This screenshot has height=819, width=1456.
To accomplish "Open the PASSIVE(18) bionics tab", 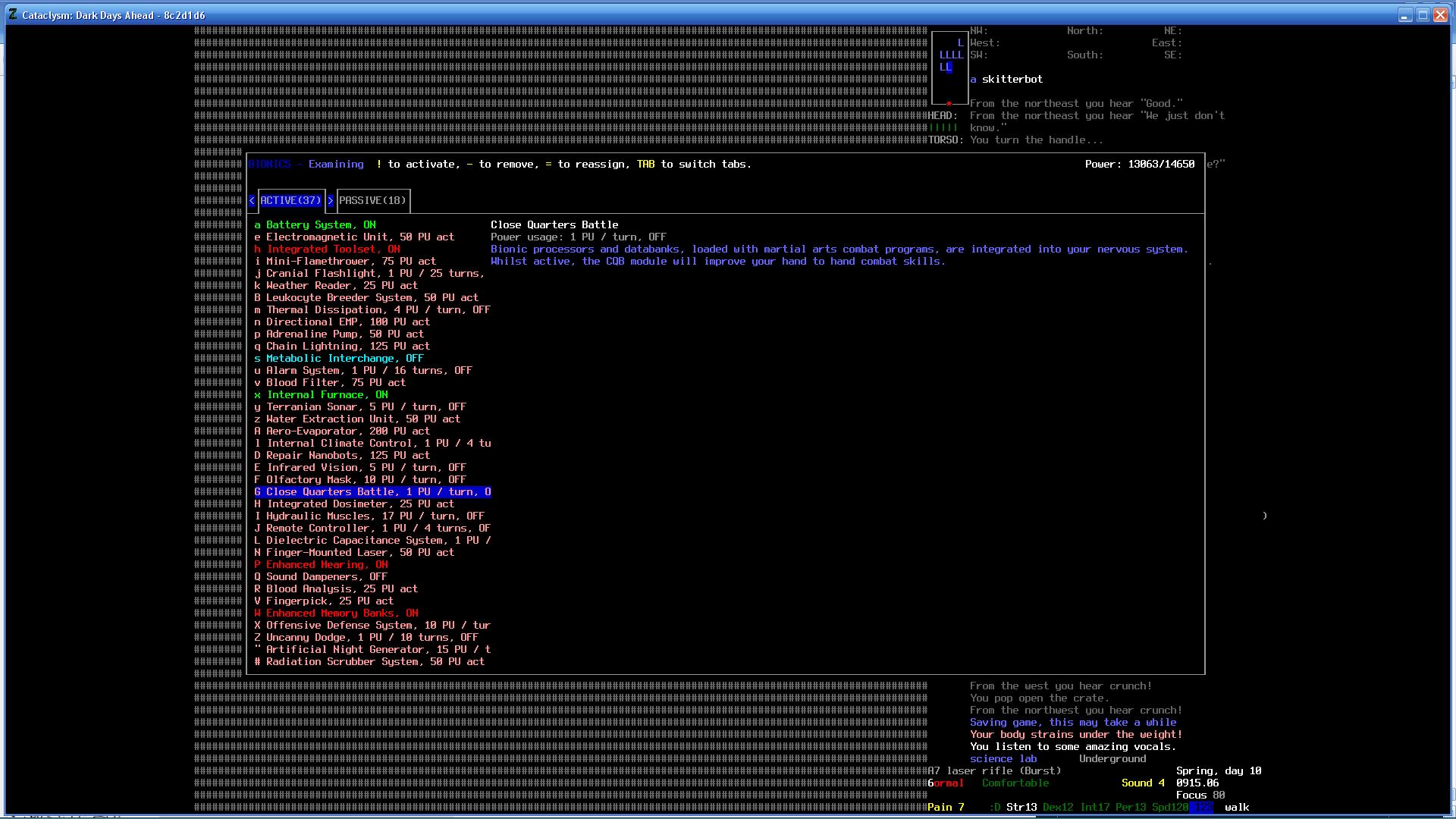I will [x=372, y=201].
